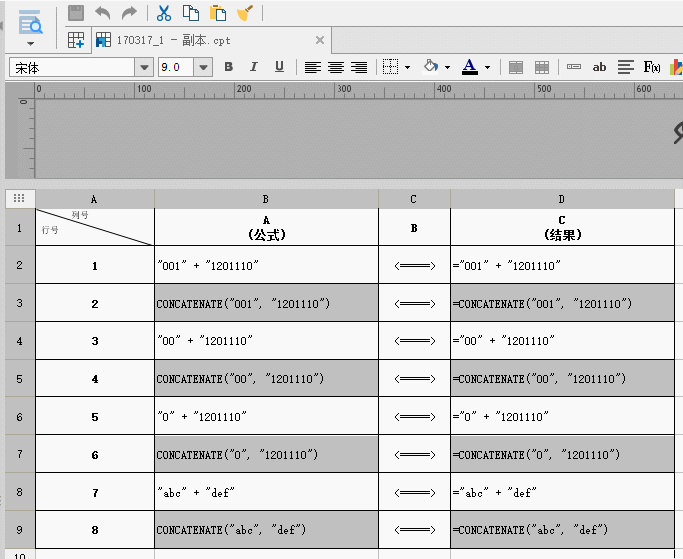Viewport: 683px width, 559px height.
Task: Expand the border style dropdown arrow
Action: (407, 68)
